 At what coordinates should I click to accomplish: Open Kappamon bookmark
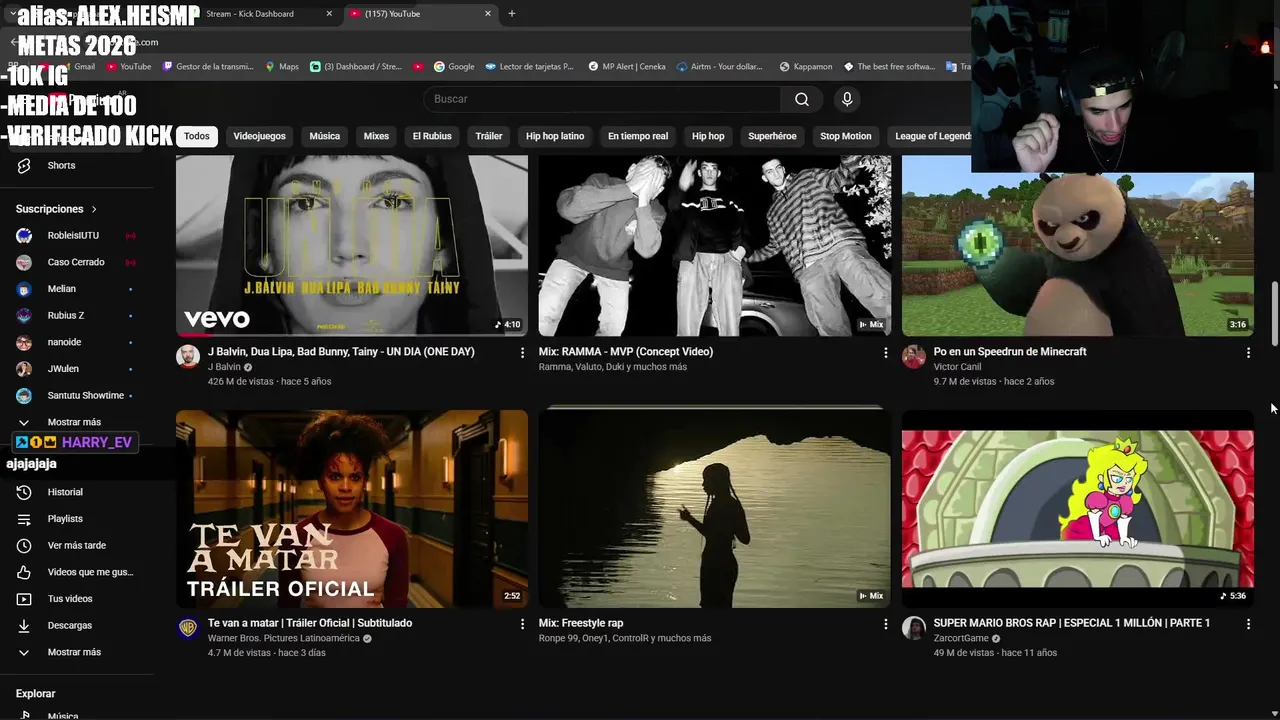point(805,67)
